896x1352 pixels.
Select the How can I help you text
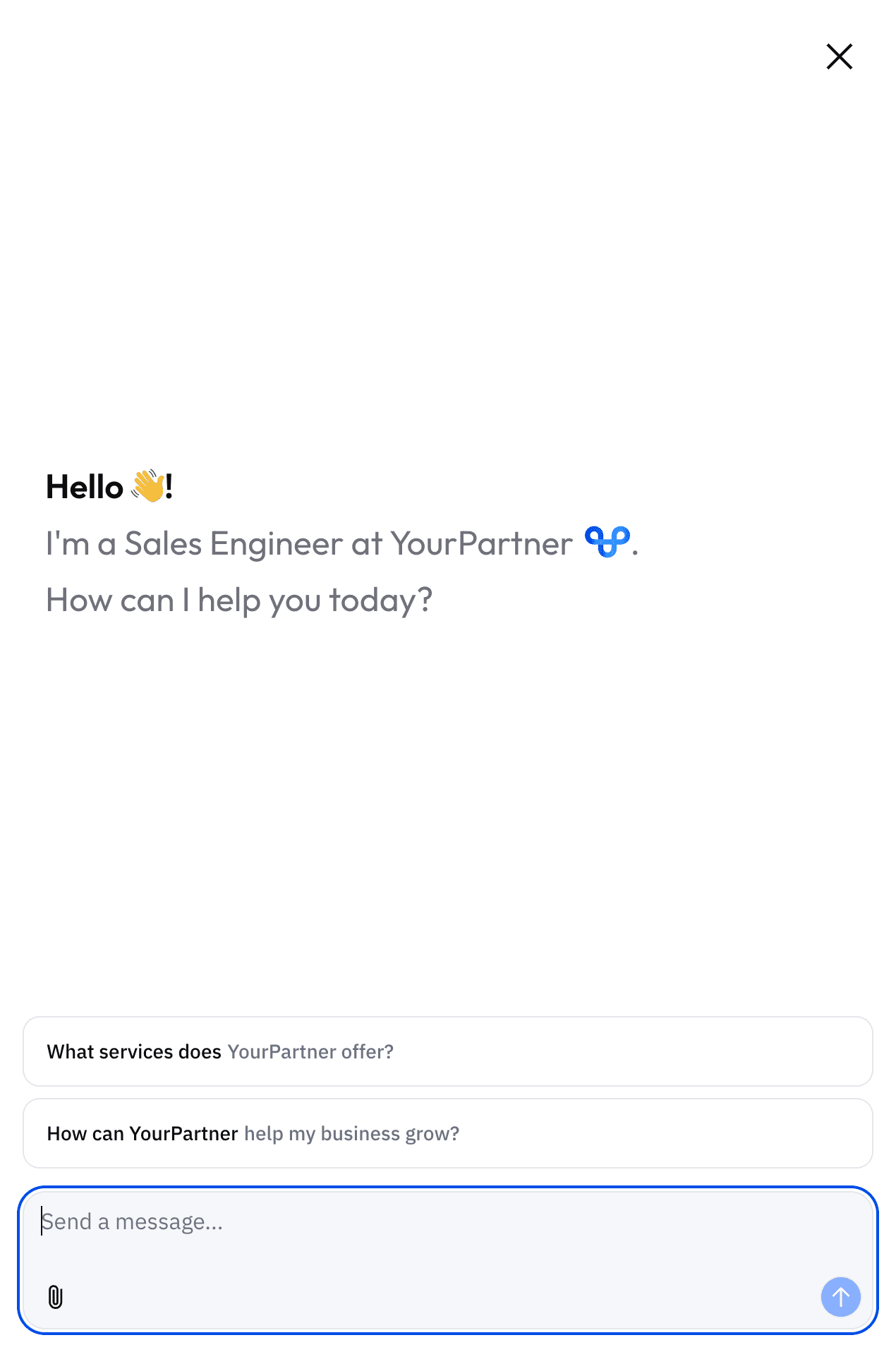coord(239,599)
